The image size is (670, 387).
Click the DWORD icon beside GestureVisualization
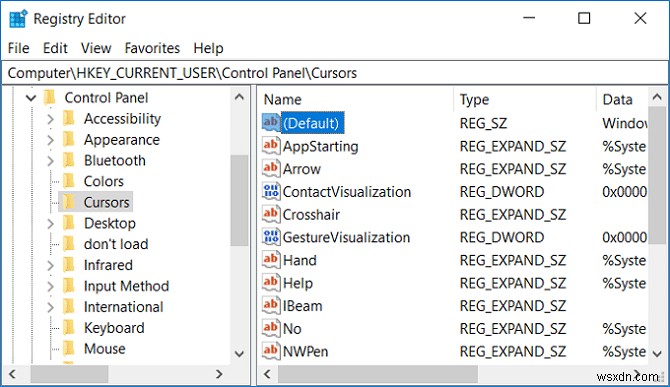[271, 237]
